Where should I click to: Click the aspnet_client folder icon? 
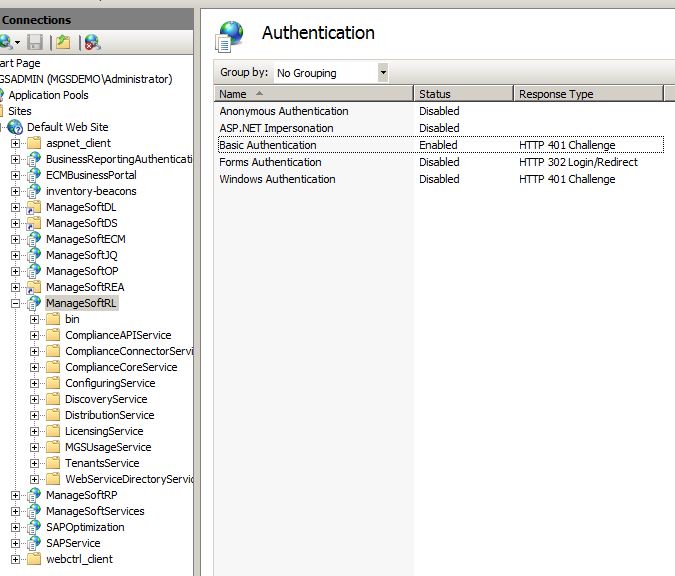coord(34,143)
